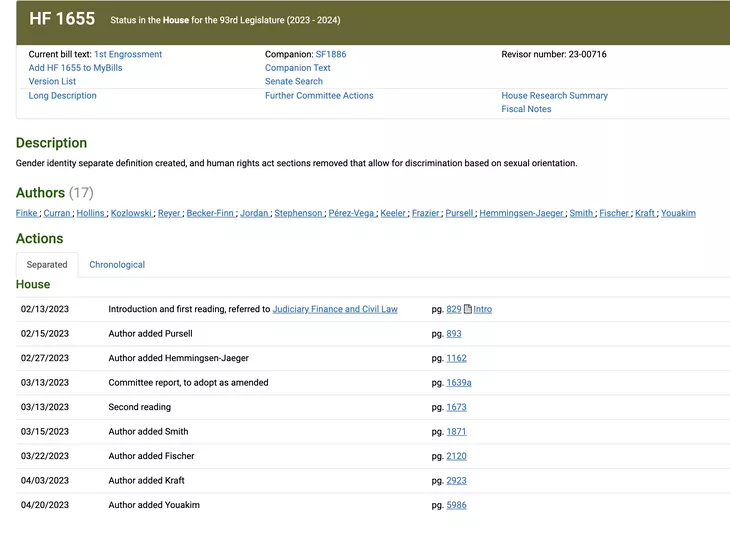Open author Kozlowski's page
This screenshot has height=538, width=730.
coord(131,213)
